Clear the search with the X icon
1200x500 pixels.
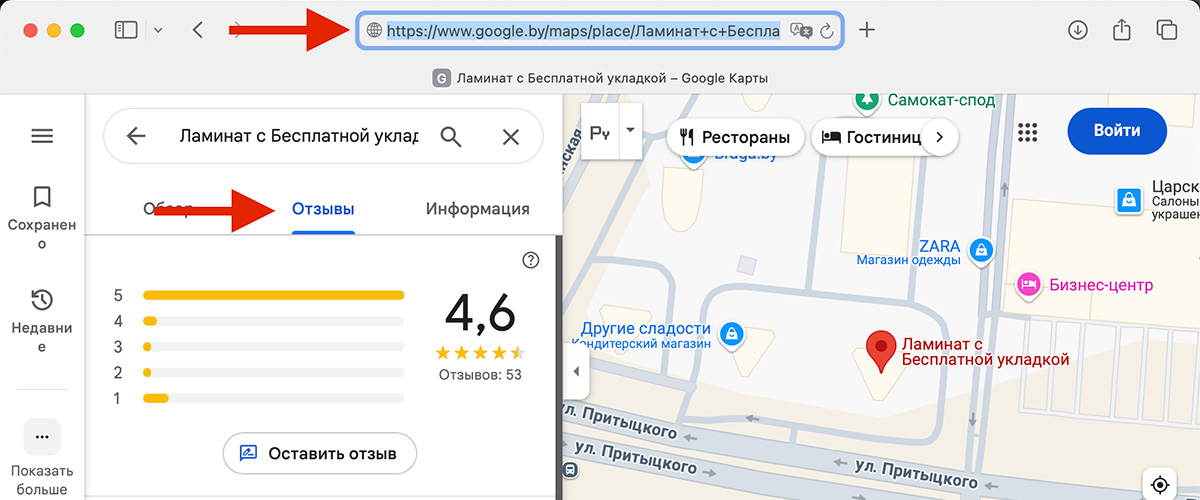click(x=511, y=137)
